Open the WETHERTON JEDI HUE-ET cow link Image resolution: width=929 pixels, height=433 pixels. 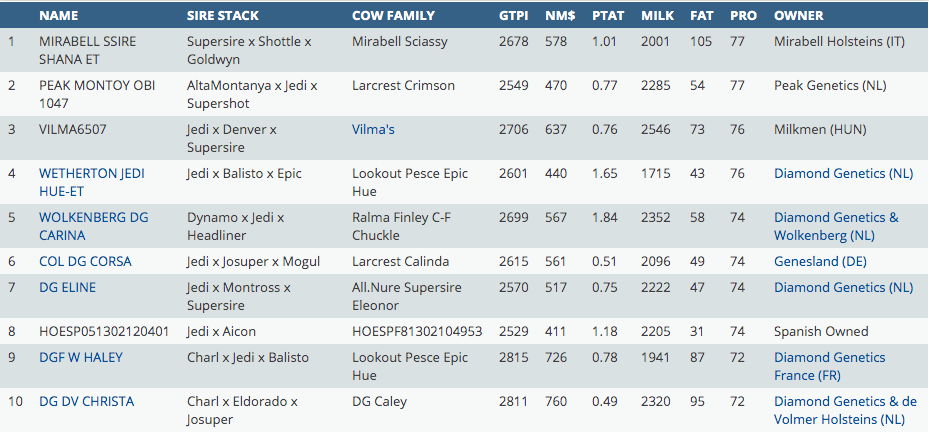tap(91, 173)
